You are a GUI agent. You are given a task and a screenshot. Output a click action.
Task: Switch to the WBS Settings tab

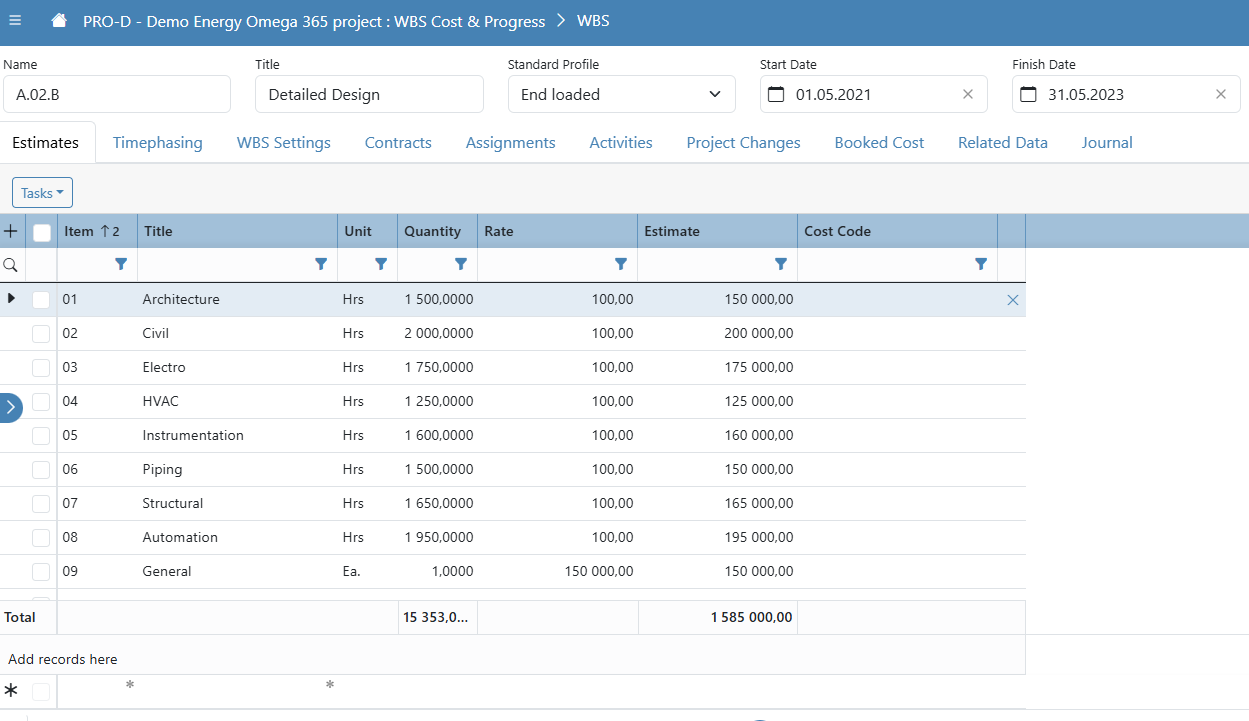point(284,143)
